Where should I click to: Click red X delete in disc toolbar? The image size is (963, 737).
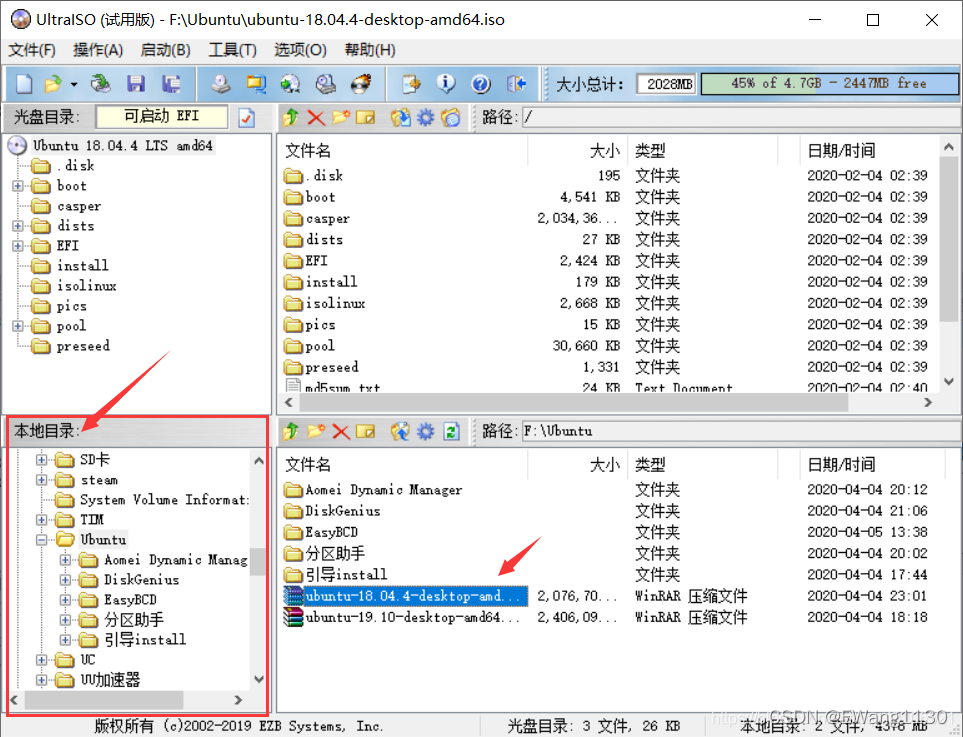(316, 117)
